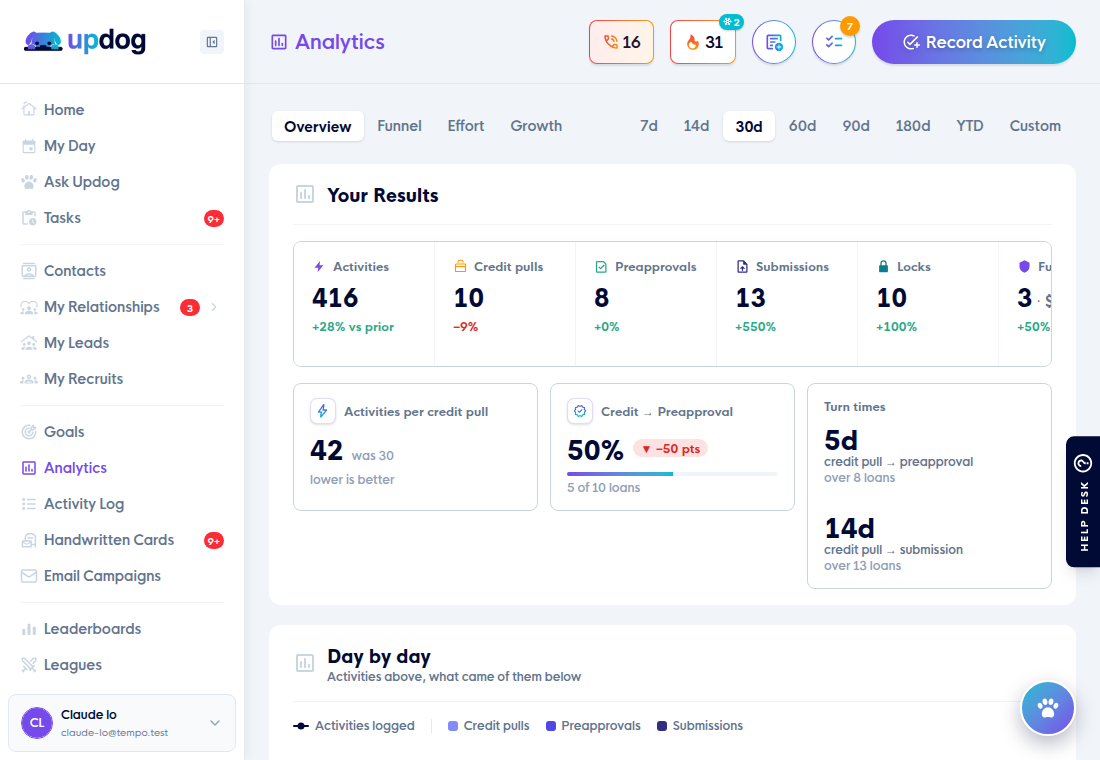Click the Tasks clipboard icon
Screen dimensions: 1100x760
[29, 218]
